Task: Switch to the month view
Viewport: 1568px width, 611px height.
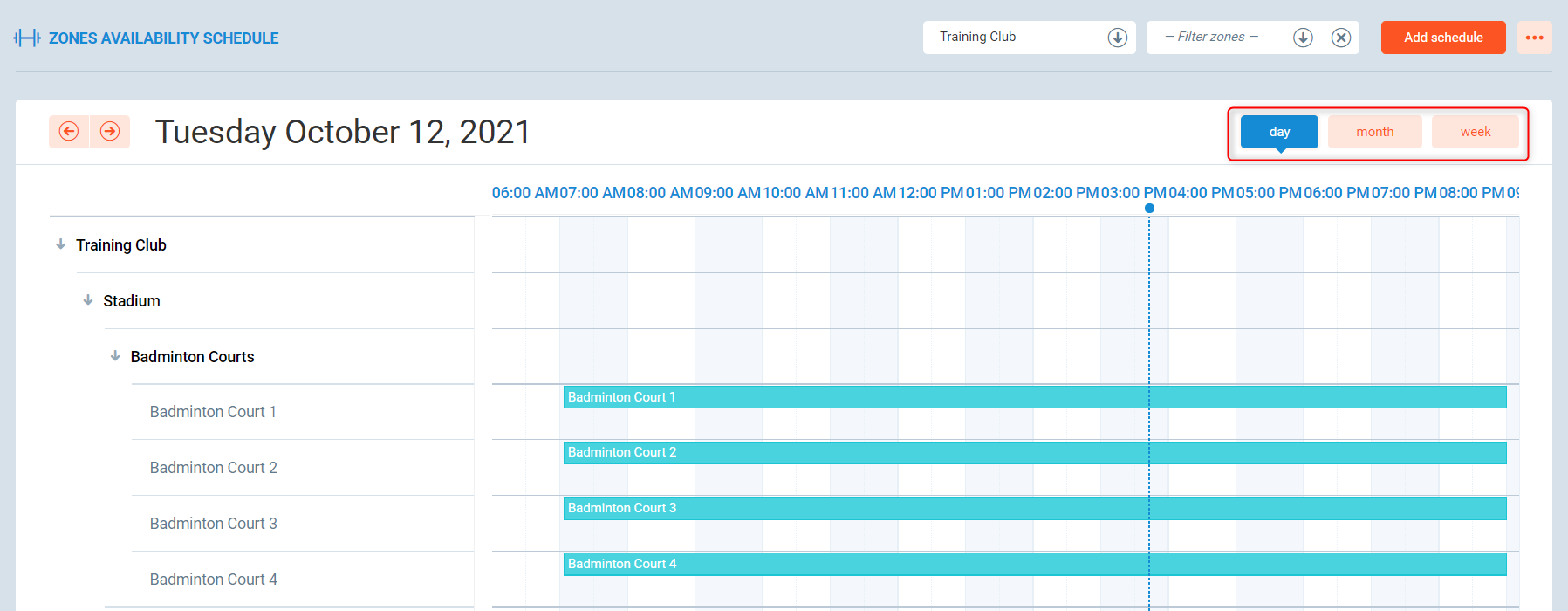Action: [1374, 132]
